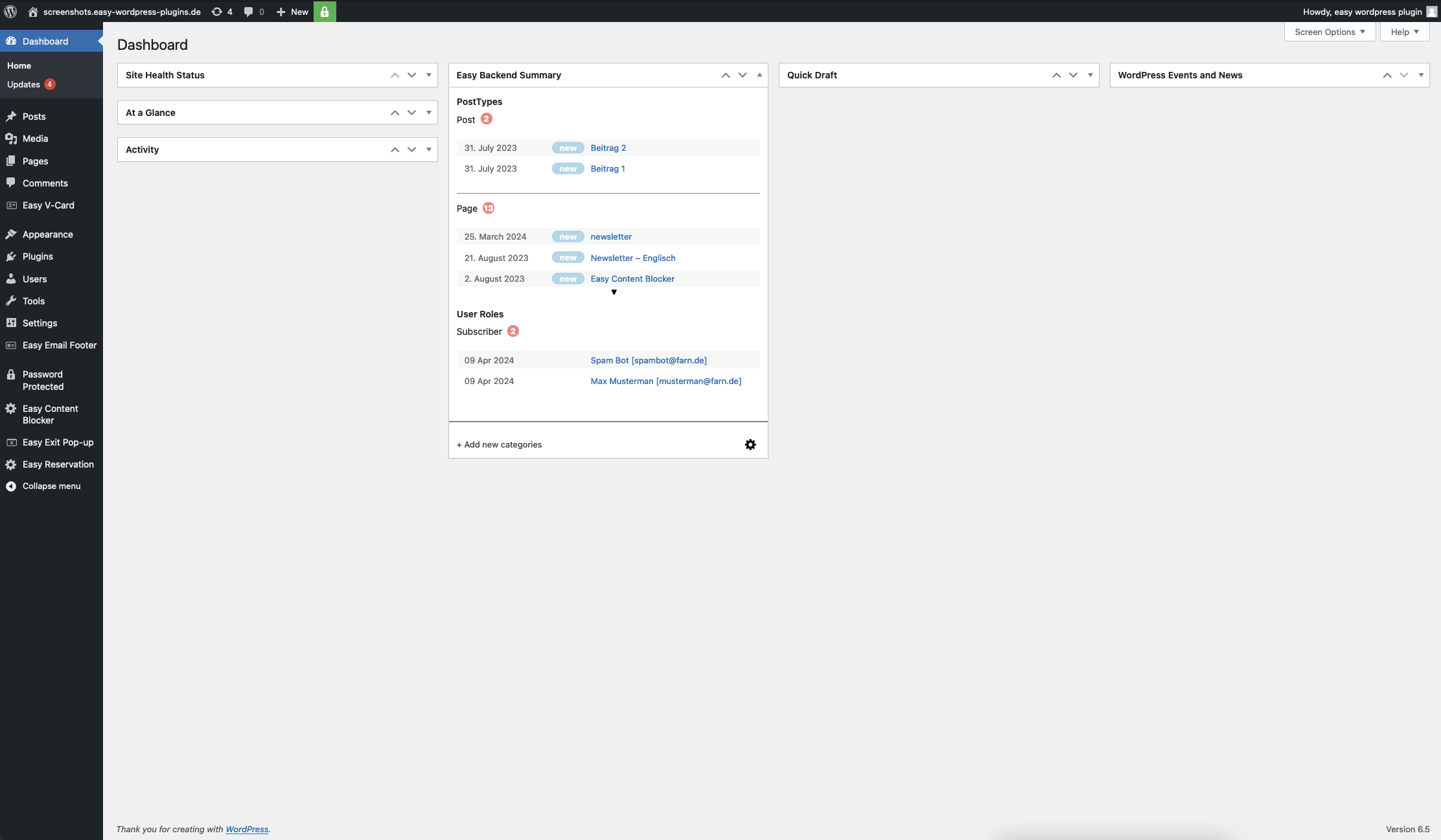Open the Help dropdown tab
The height and width of the screenshot is (840, 1441).
pyautogui.click(x=1404, y=32)
